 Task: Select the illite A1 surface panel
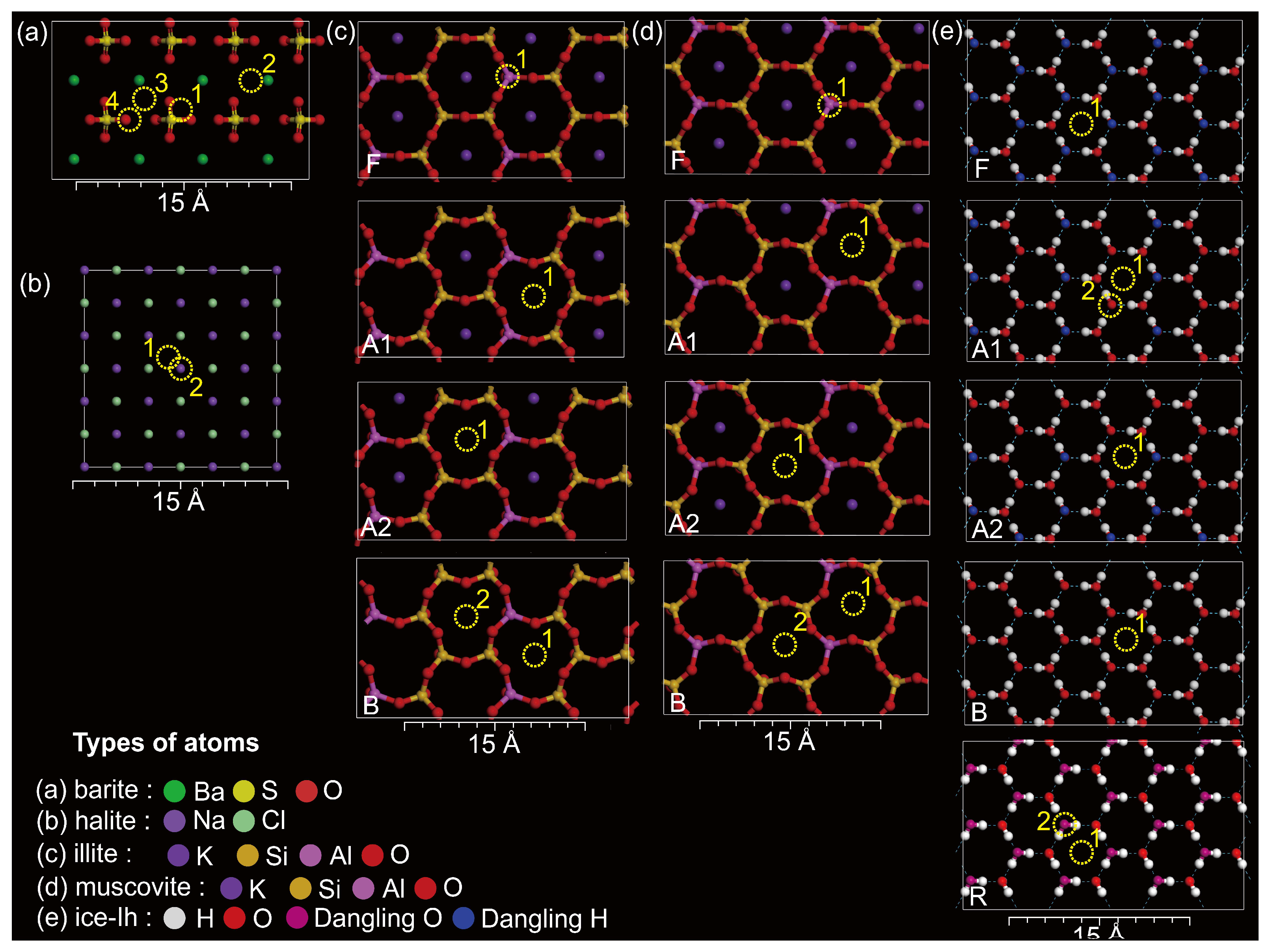(491, 279)
